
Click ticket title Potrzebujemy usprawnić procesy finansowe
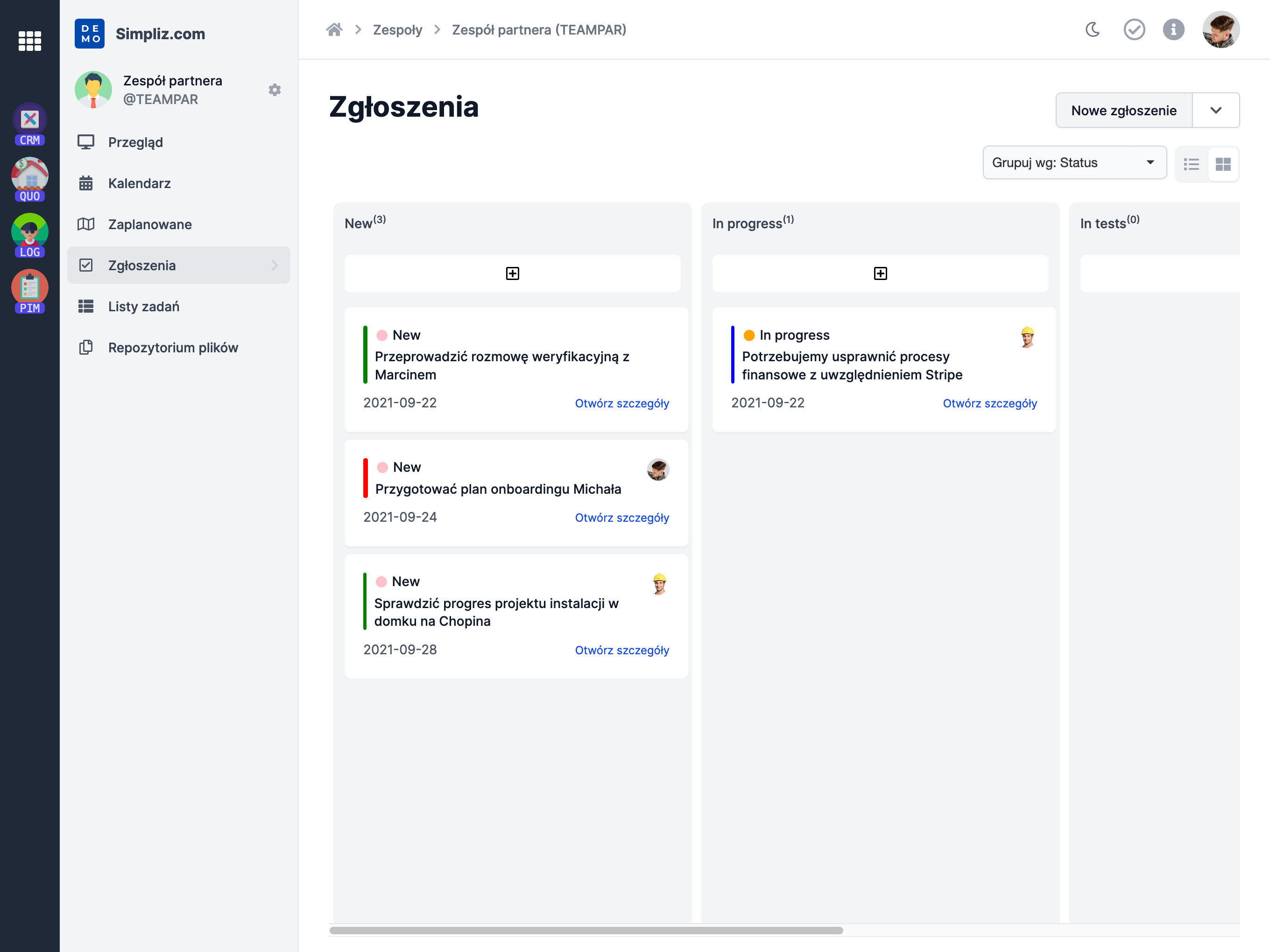tap(852, 365)
